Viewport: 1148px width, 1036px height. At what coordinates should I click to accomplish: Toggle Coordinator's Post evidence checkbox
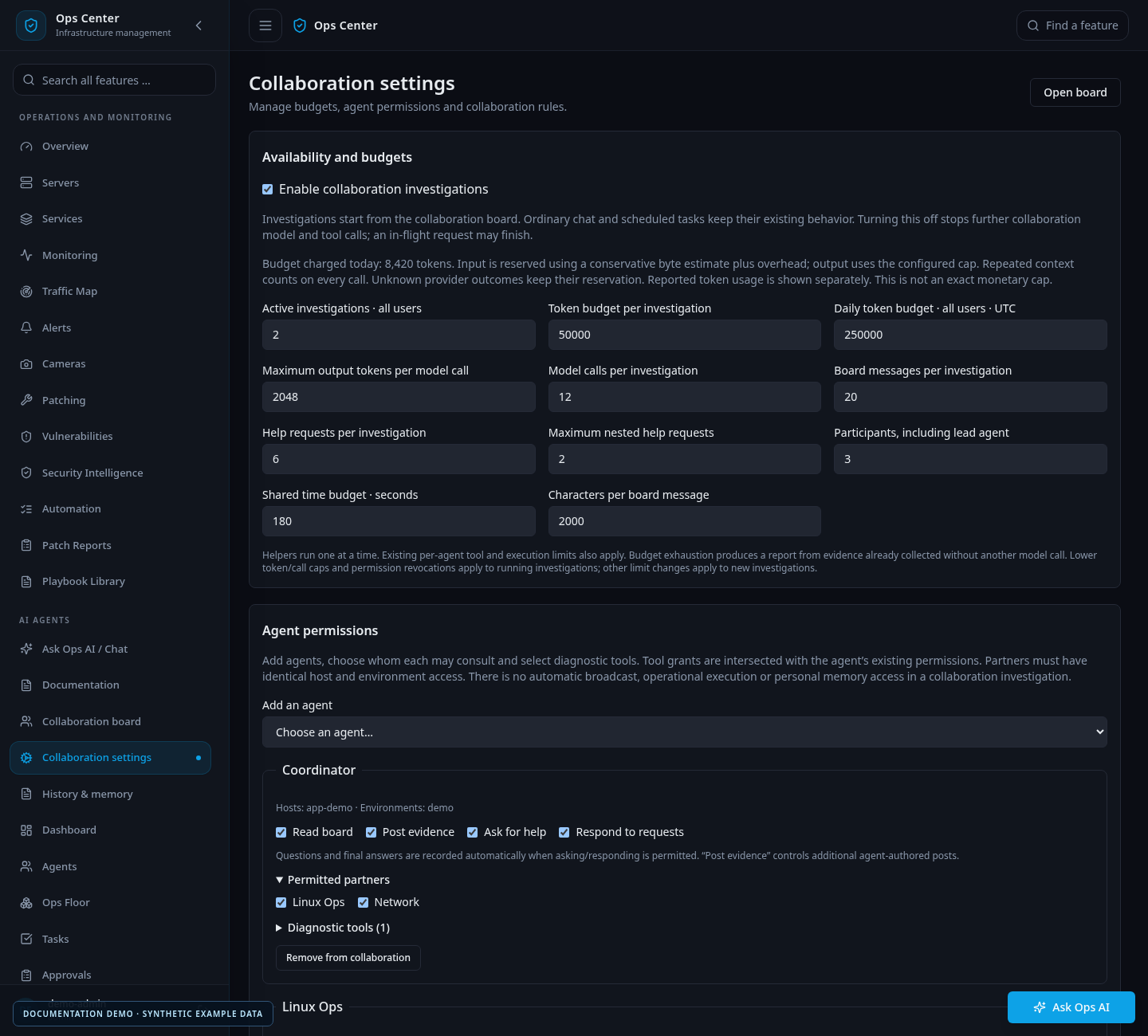pos(372,833)
